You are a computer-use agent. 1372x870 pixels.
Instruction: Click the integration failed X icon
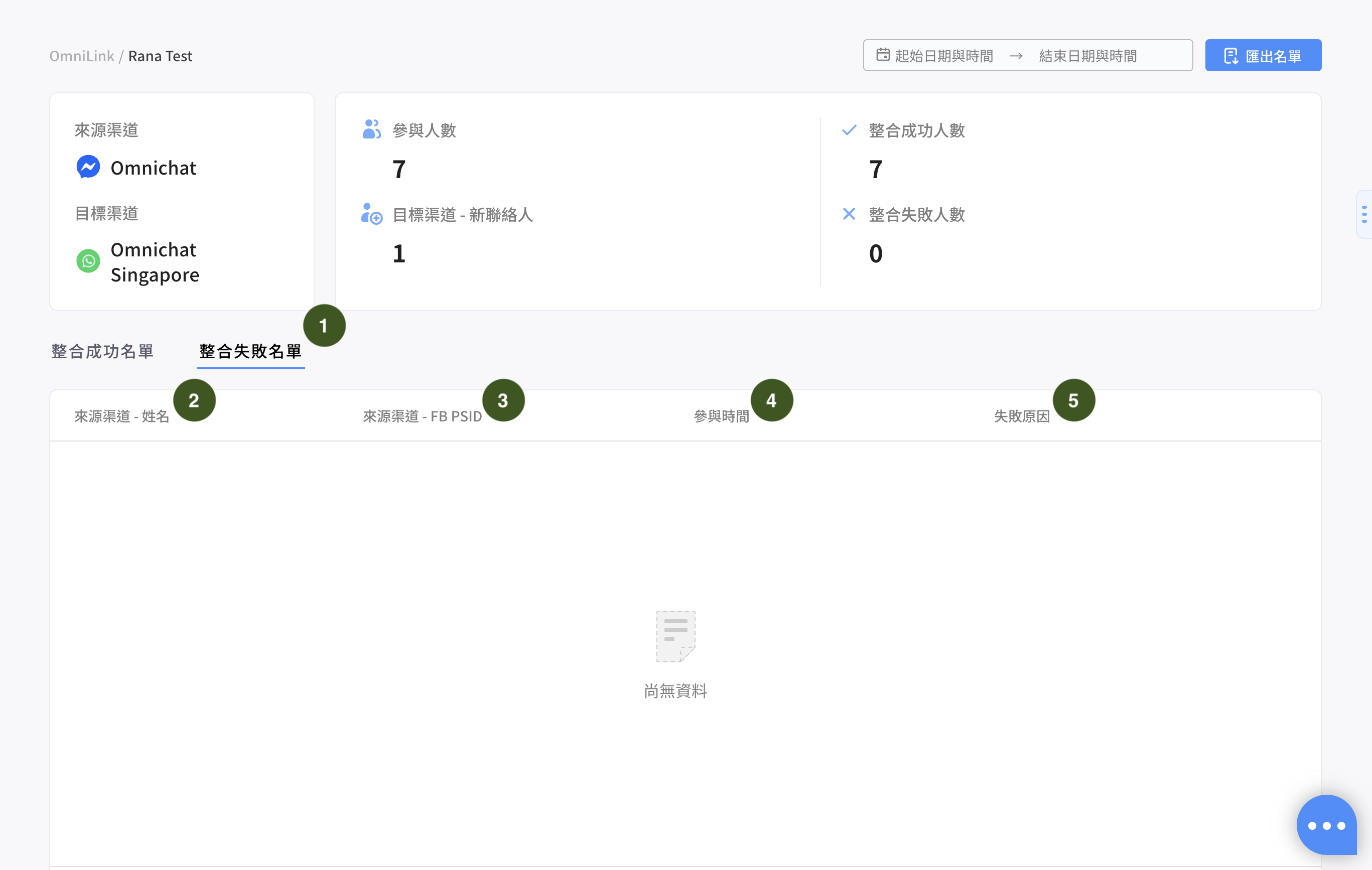click(x=849, y=214)
